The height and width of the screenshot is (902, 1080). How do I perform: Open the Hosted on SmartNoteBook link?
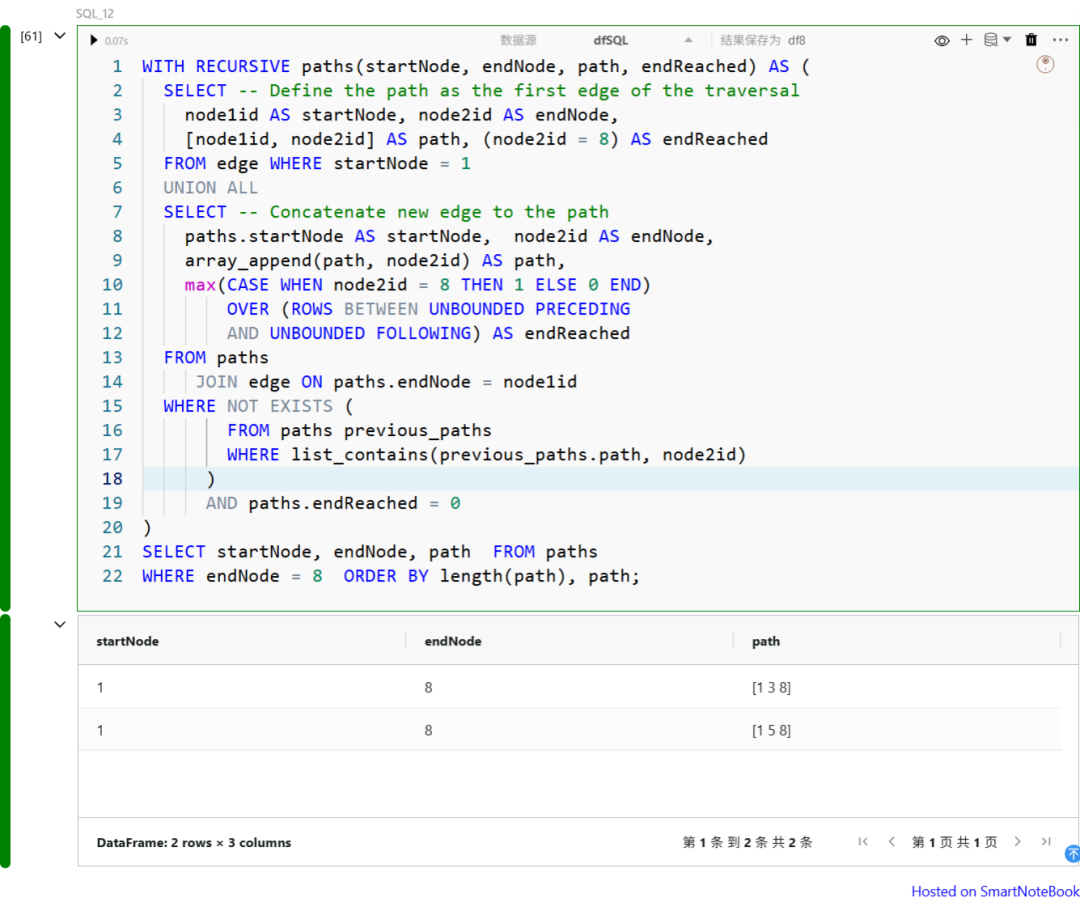click(x=994, y=891)
